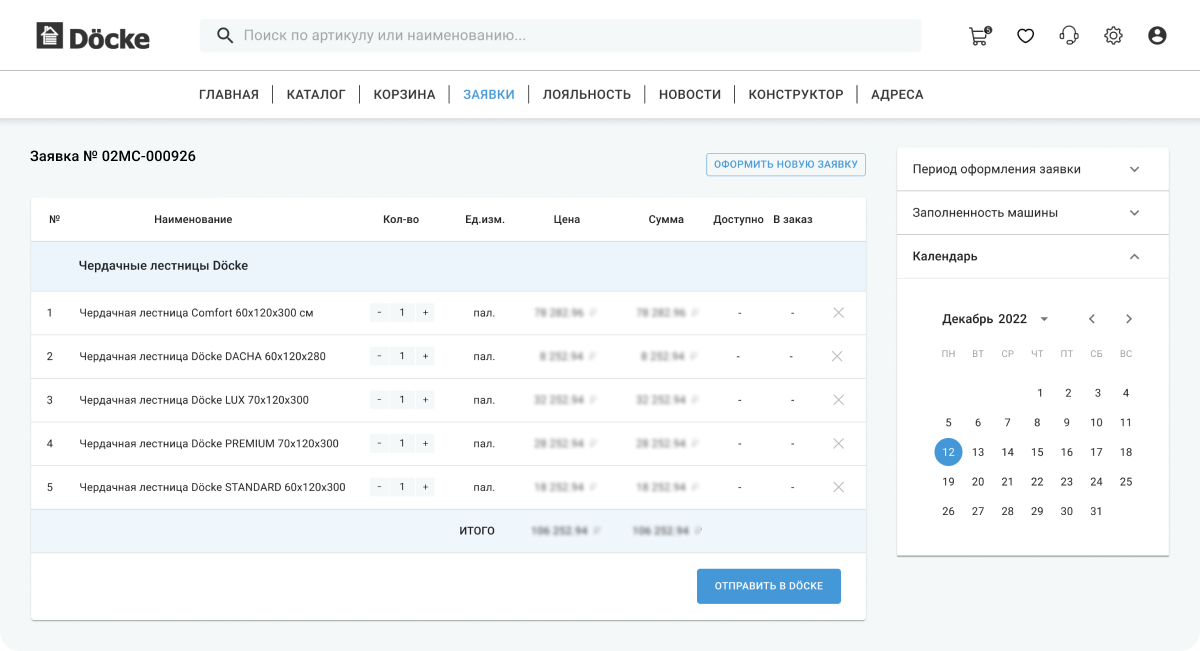The image size is (1200, 651).
Task: Click quantity field of Döcke STANDARD ladder
Action: point(402,487)
